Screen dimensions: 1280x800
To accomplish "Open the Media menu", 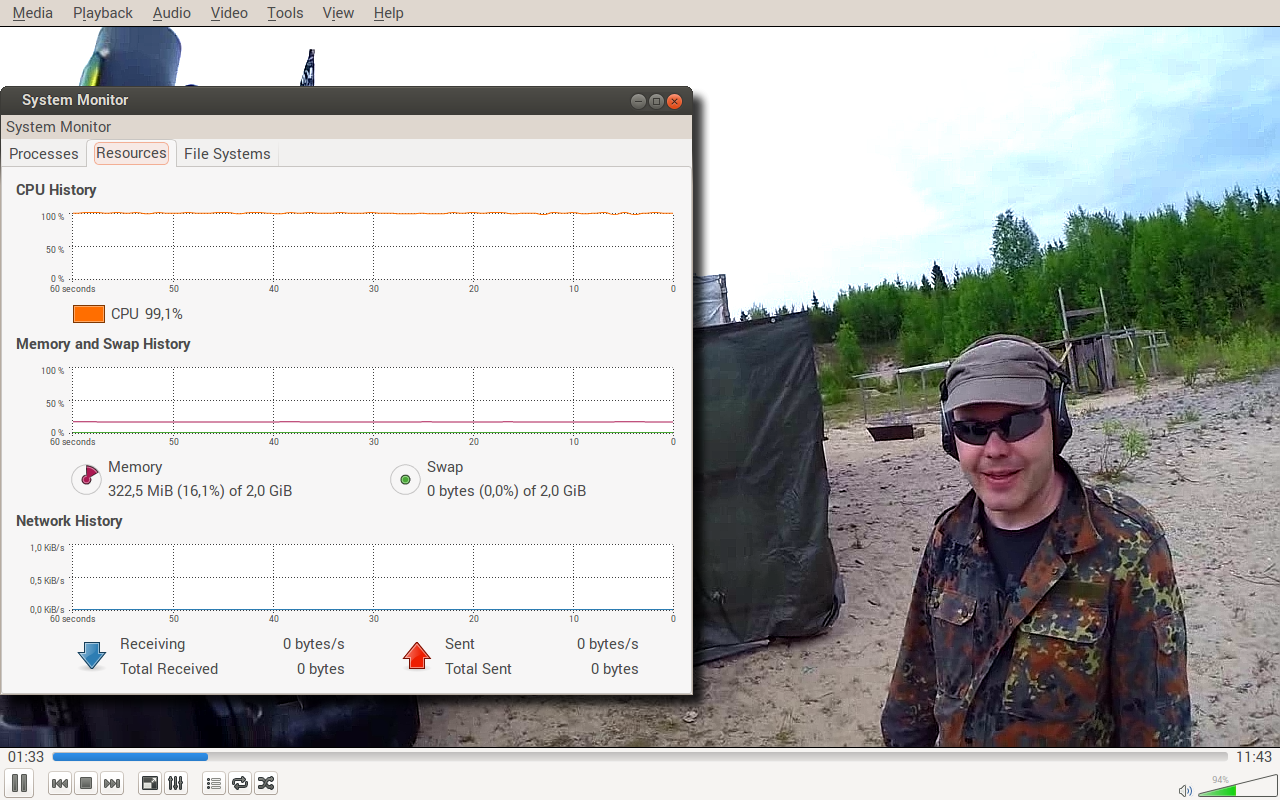I will (33, 13).
